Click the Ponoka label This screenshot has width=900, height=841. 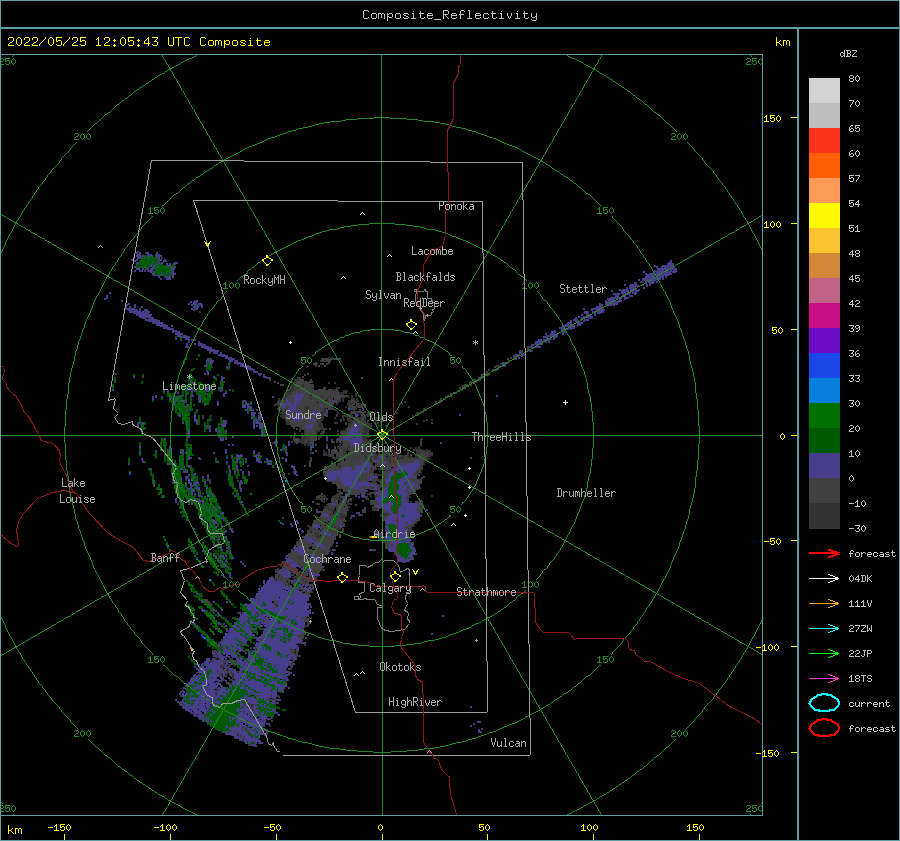tap(456, 207)
